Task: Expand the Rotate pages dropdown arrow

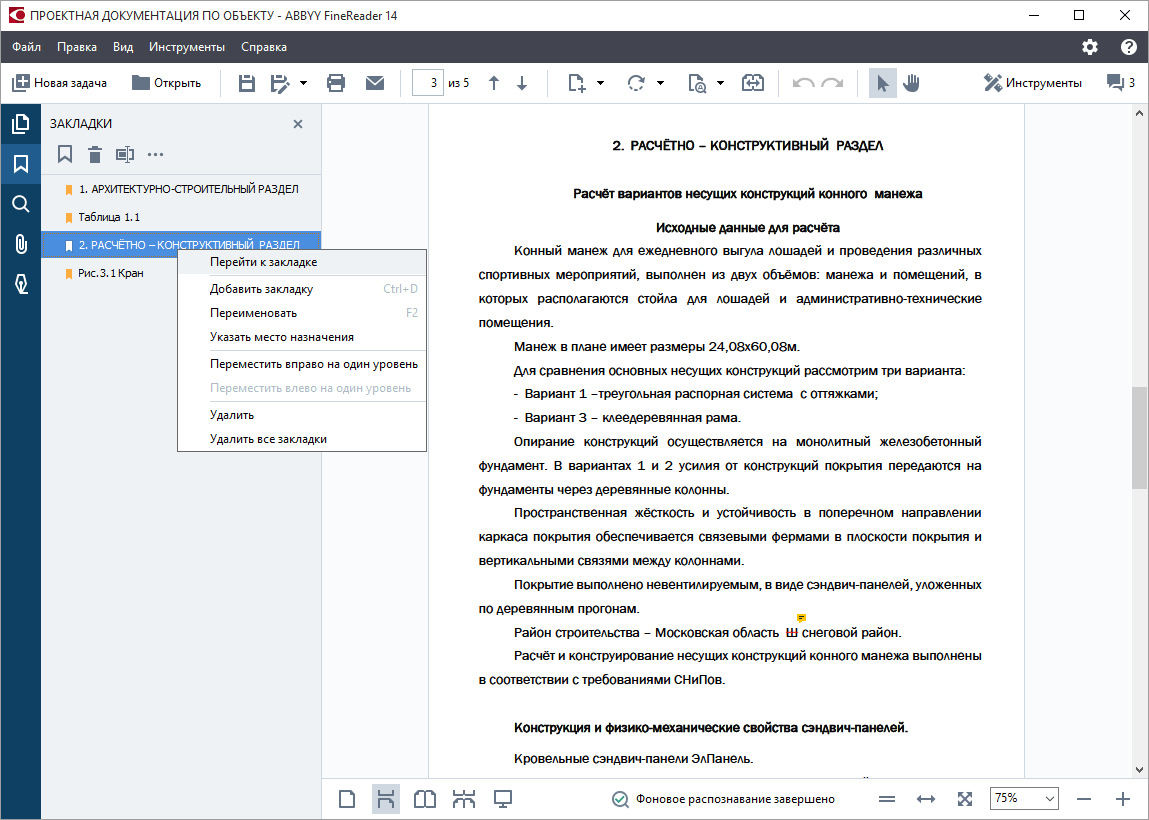Action: [x=660, y=83]
